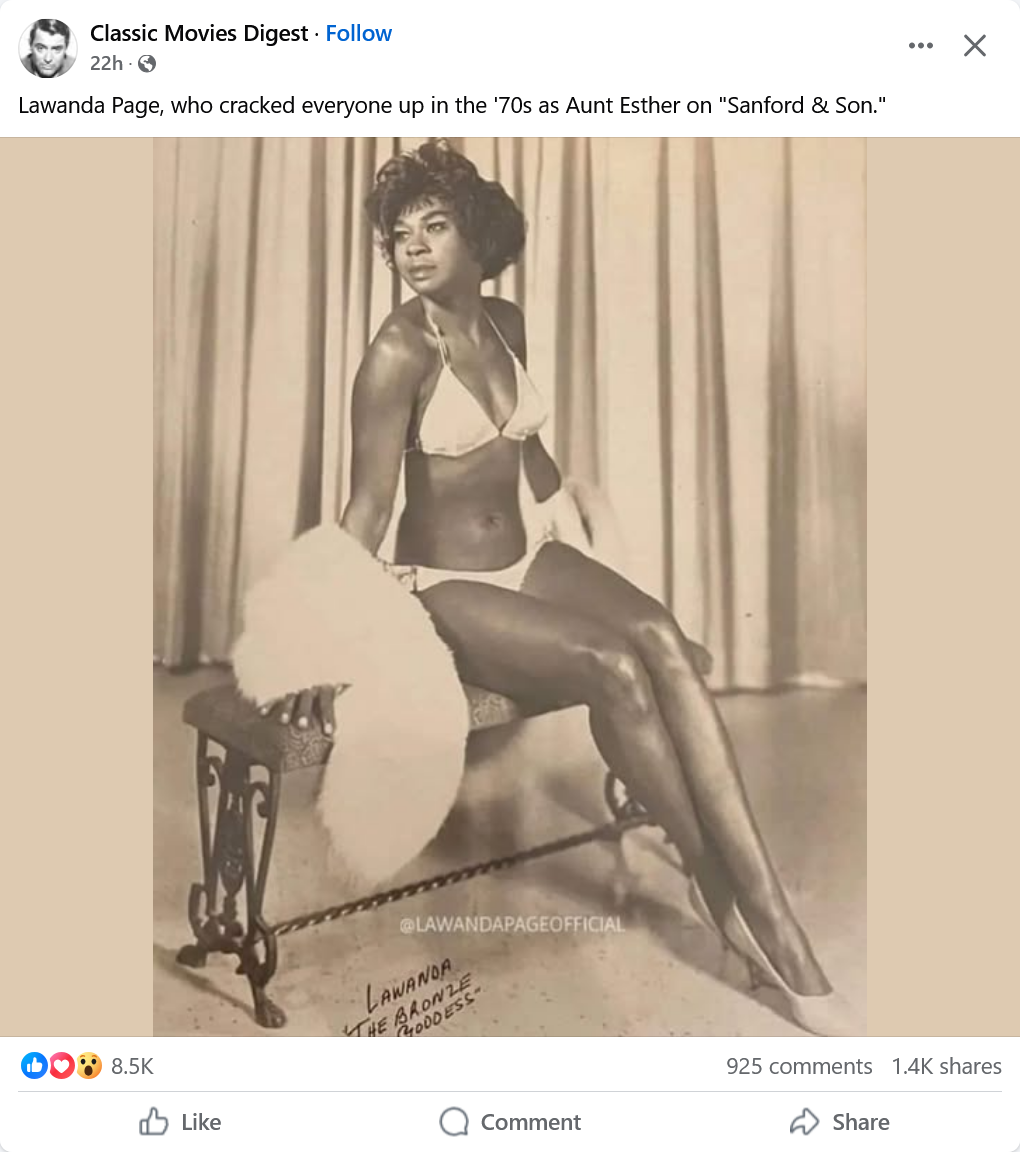The image size is (1020, 1152).
Task: Close the post dialog with the X
Action: click(x=974, y=46)
